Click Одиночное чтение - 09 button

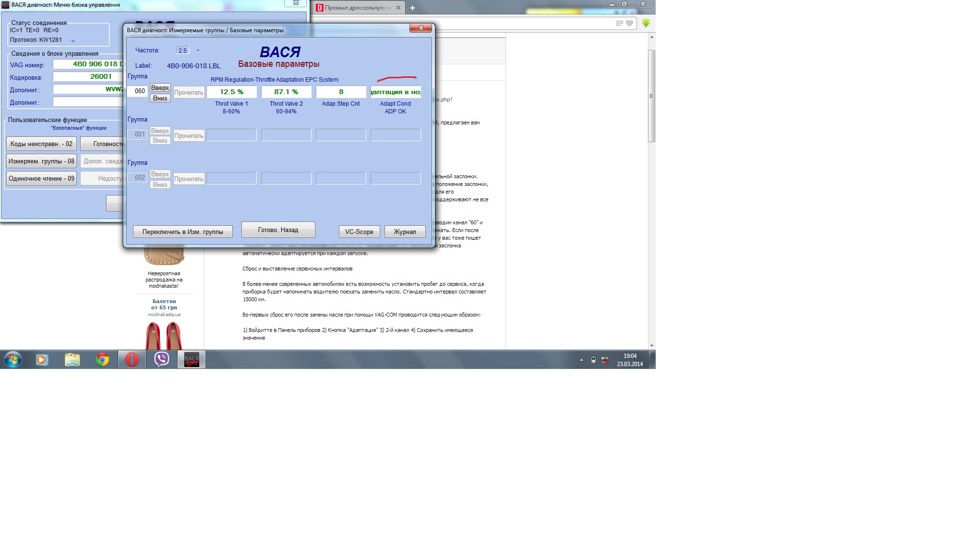[x=41, y=178]
